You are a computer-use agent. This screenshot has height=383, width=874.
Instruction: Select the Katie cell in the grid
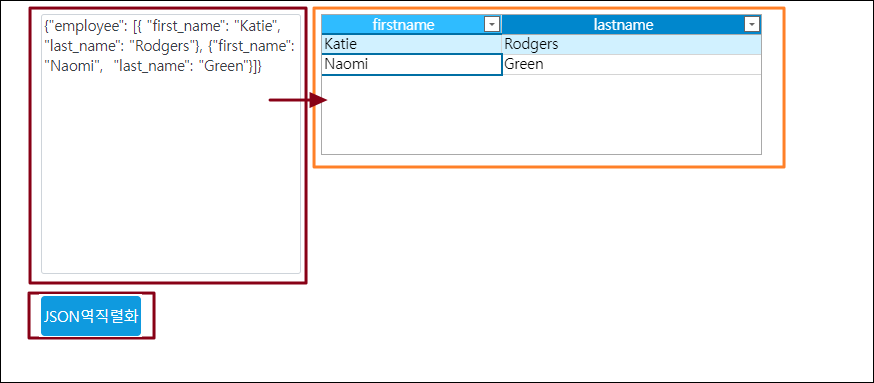[x=411, y=44]
